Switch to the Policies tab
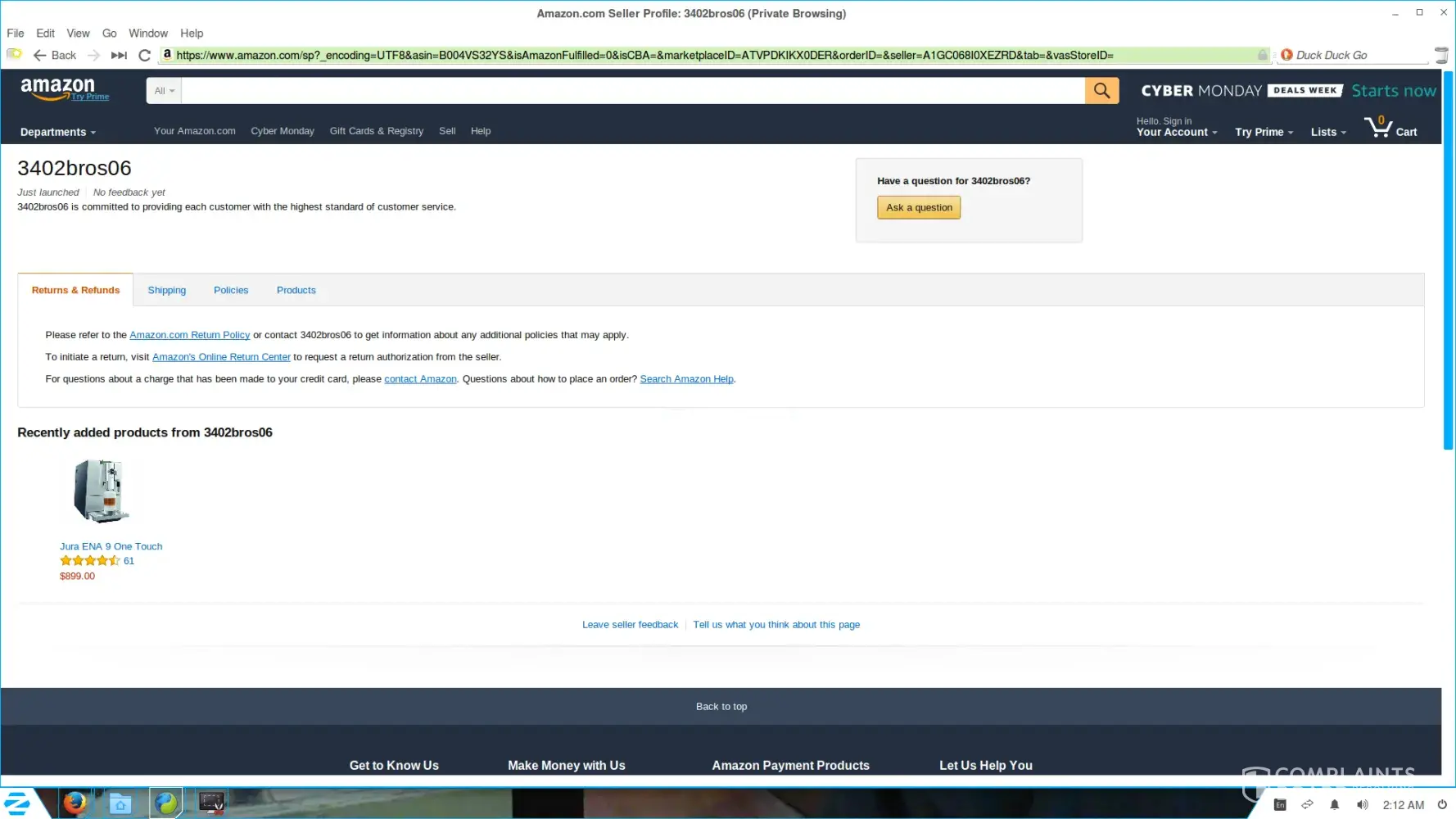The height and width of the screenshot is (819, 1456). click(x=231, y=290)
